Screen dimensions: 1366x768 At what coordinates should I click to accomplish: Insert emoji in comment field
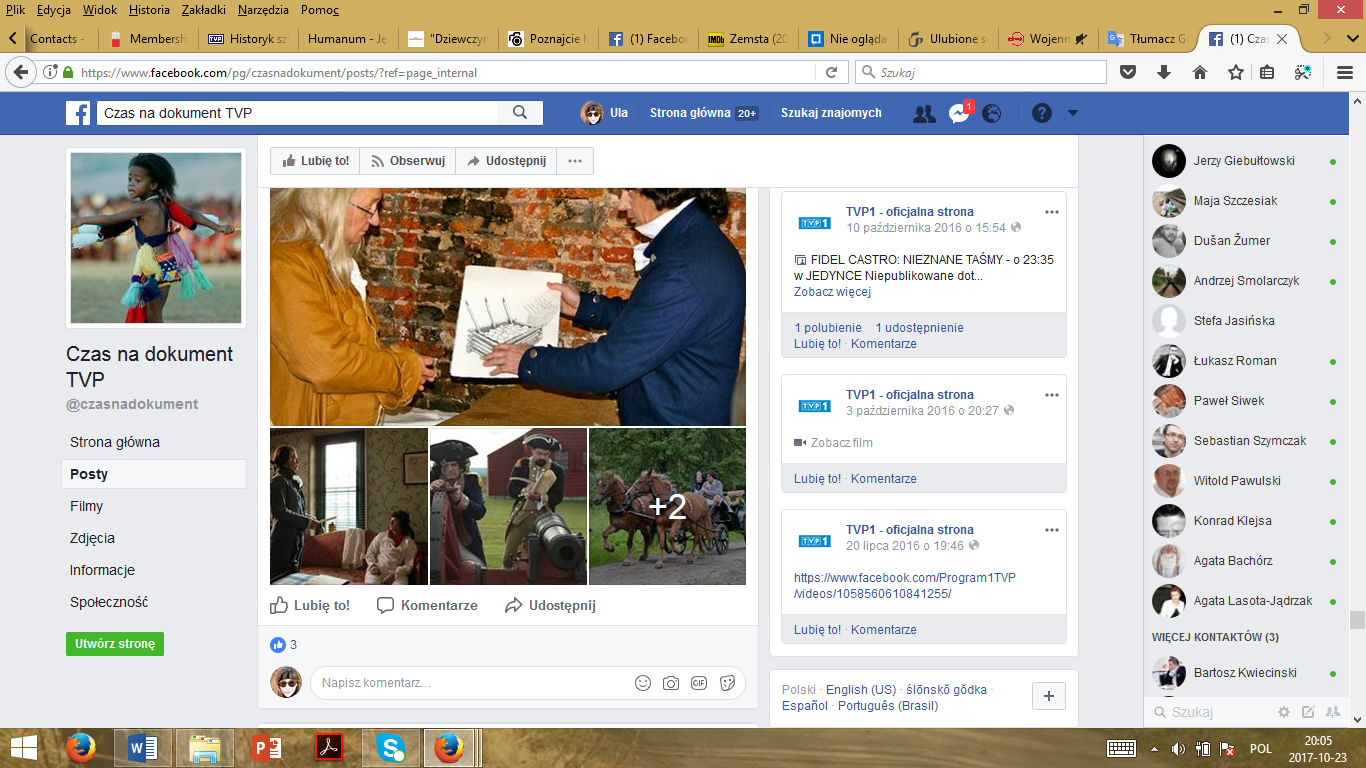[643, 683]
